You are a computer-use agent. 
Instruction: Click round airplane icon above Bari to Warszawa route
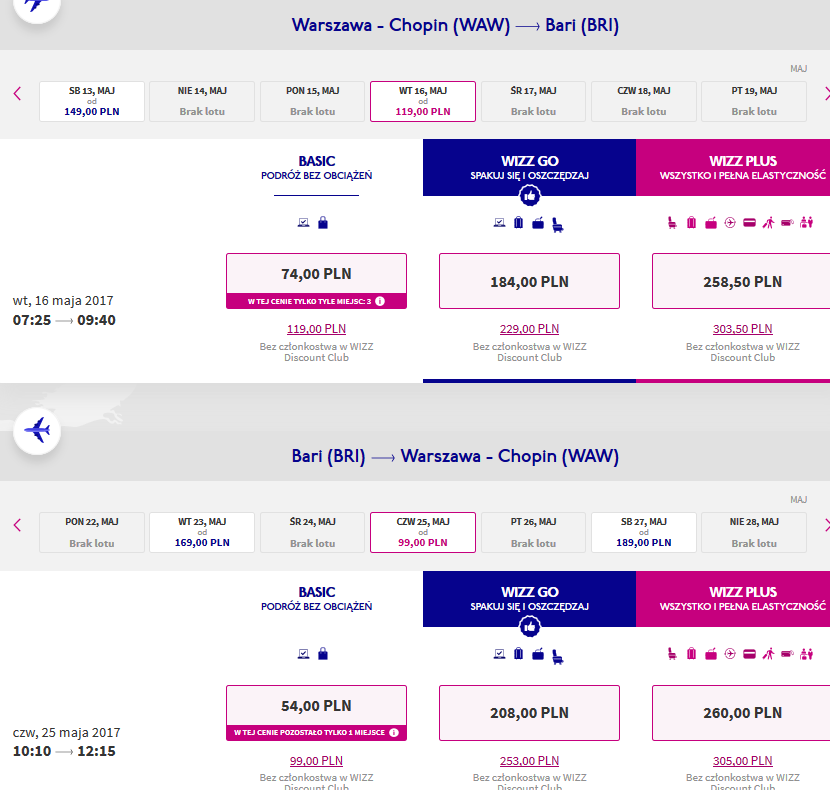[x=37, y=430]
